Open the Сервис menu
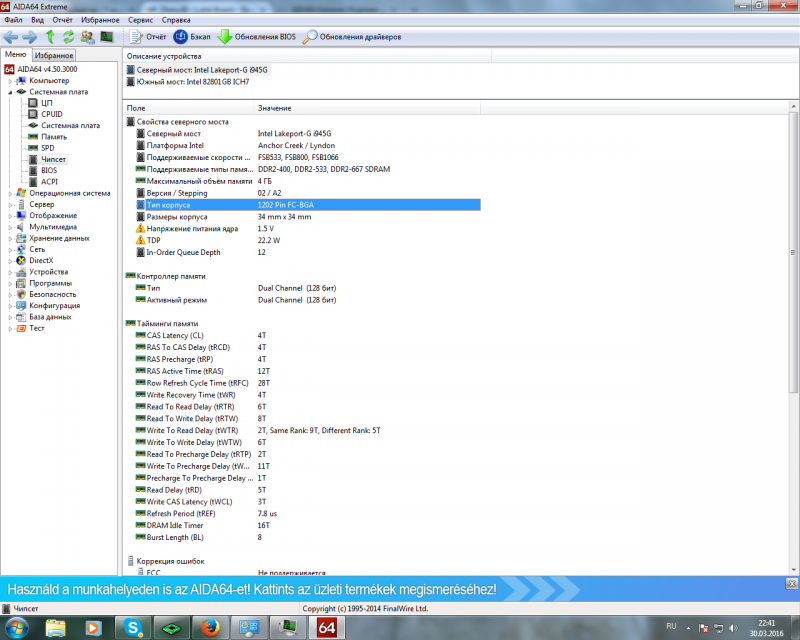The height and width of the screenshot is (640, 800). [141, 19]
